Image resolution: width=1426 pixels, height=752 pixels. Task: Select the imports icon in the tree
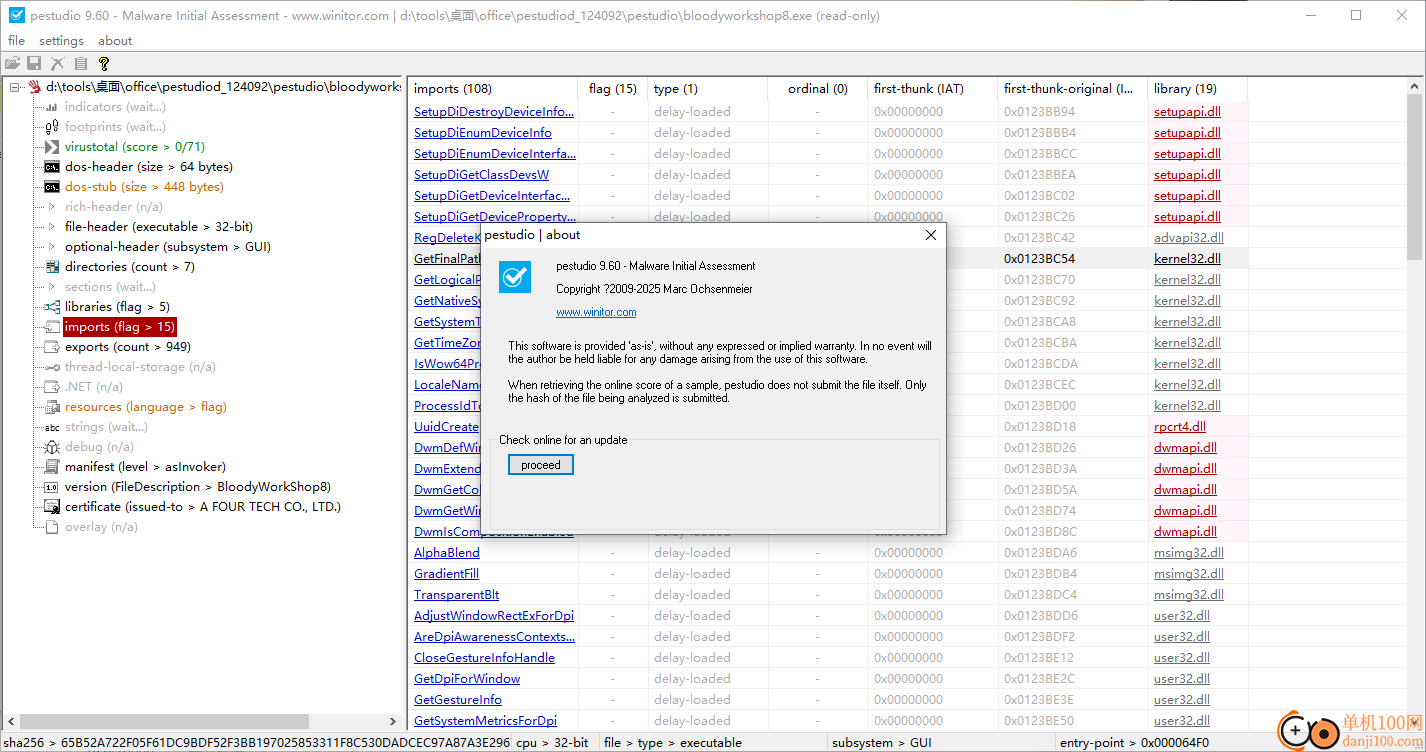(52, 327)
